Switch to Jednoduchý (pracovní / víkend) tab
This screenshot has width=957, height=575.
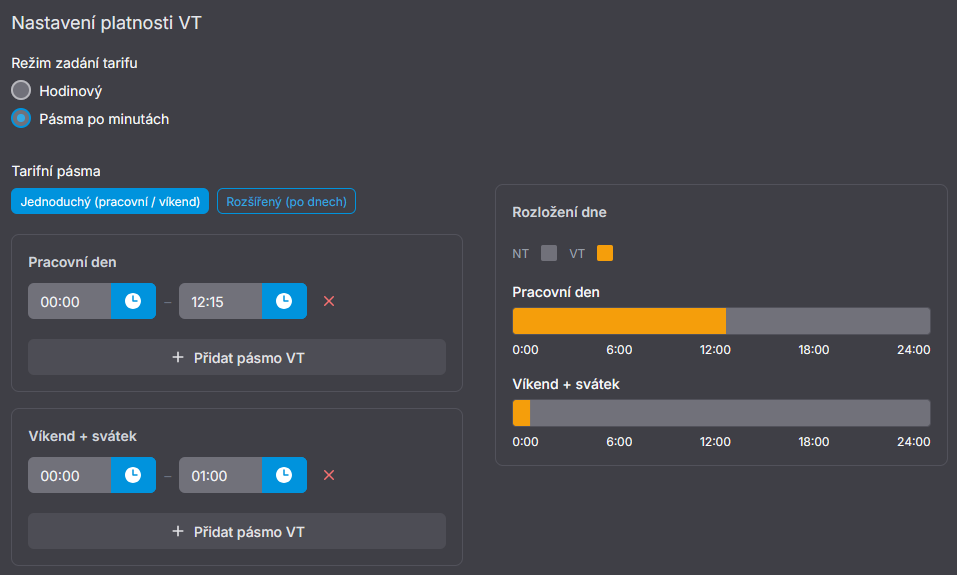click(110, 201)
